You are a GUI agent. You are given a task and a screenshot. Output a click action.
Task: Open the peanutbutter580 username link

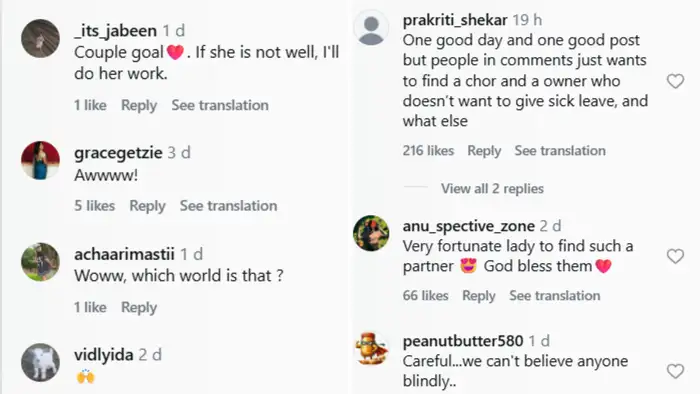pyautogui.click(x=463, y=341)
